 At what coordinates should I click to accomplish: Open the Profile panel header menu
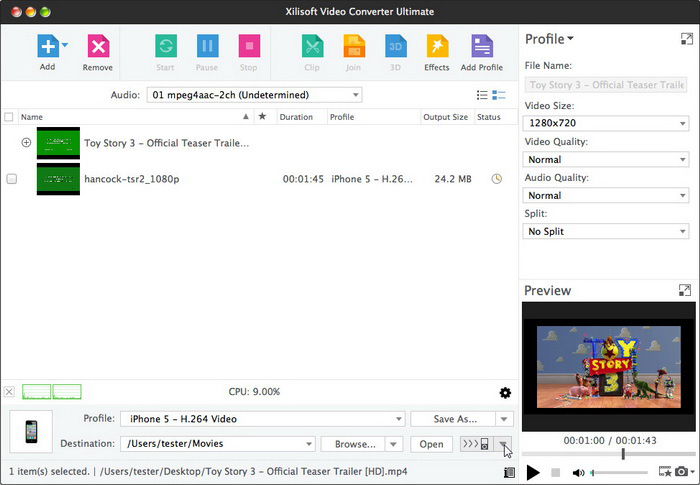click(x=550, y=39)
